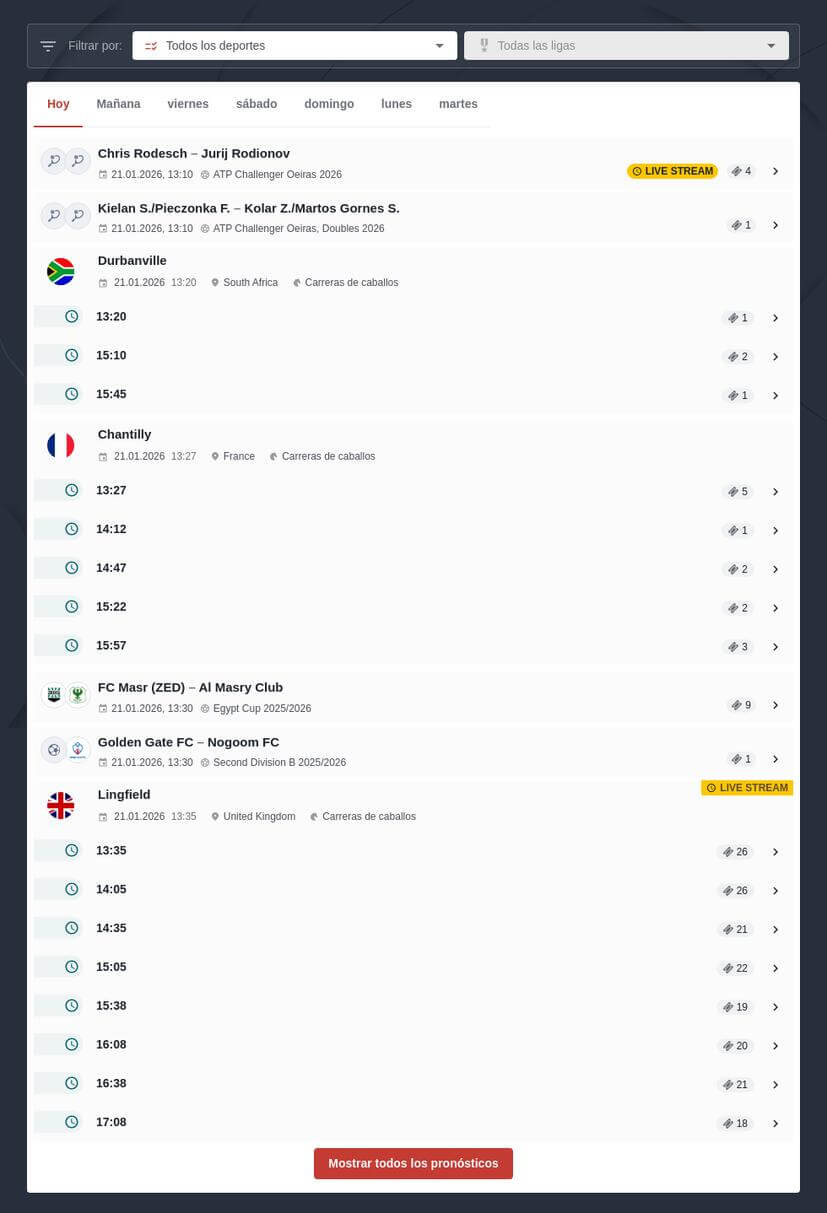827x1213 pixels.
Task: Click the LIVE STREAM badge on Lingfield
Action: click(747, 787)
